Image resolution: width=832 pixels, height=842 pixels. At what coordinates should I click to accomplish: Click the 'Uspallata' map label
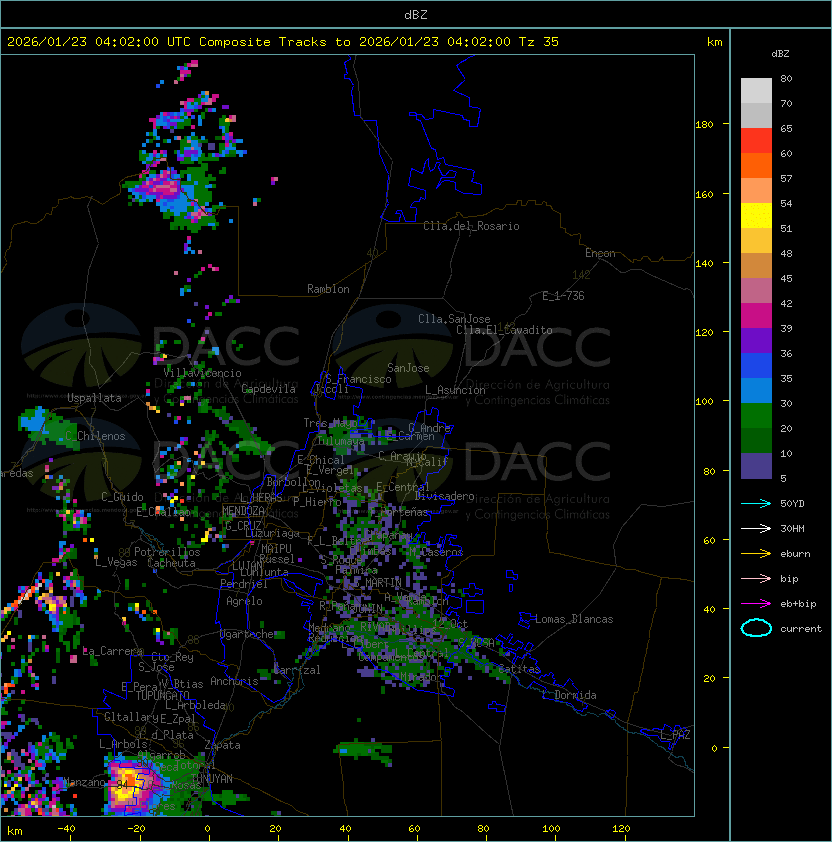pos(94,398)
